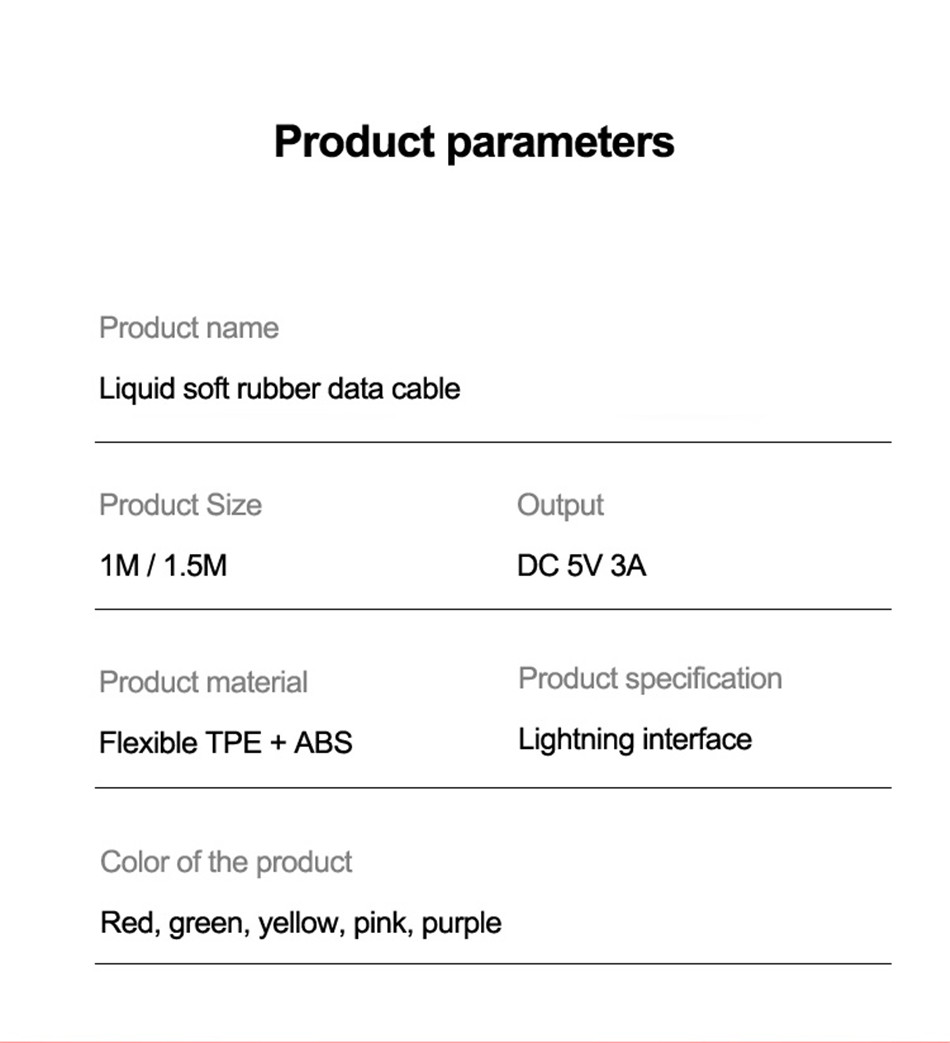Click the "Product name" label
This screenshot has width=950, height=1043.
189,328
